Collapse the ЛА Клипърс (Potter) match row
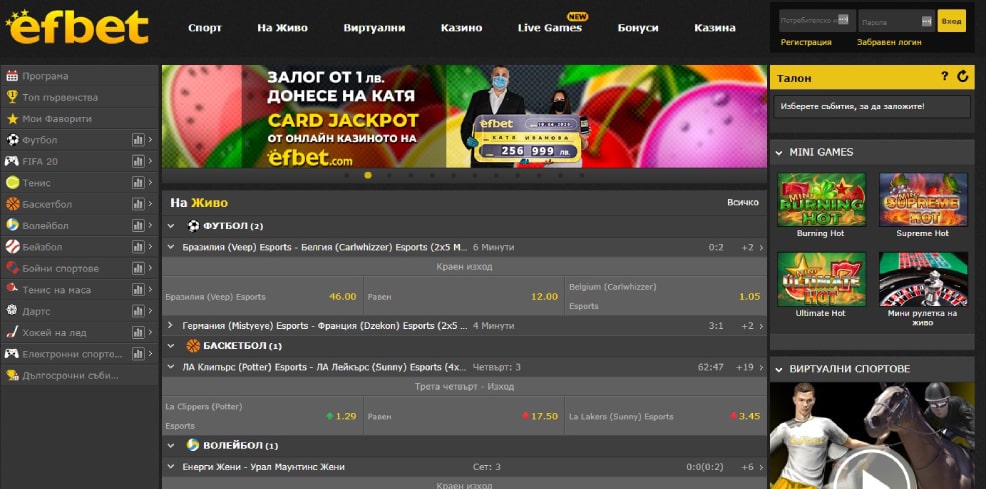Image resolution: width=986 pixels, height=489 pixels. pos(170,366)
